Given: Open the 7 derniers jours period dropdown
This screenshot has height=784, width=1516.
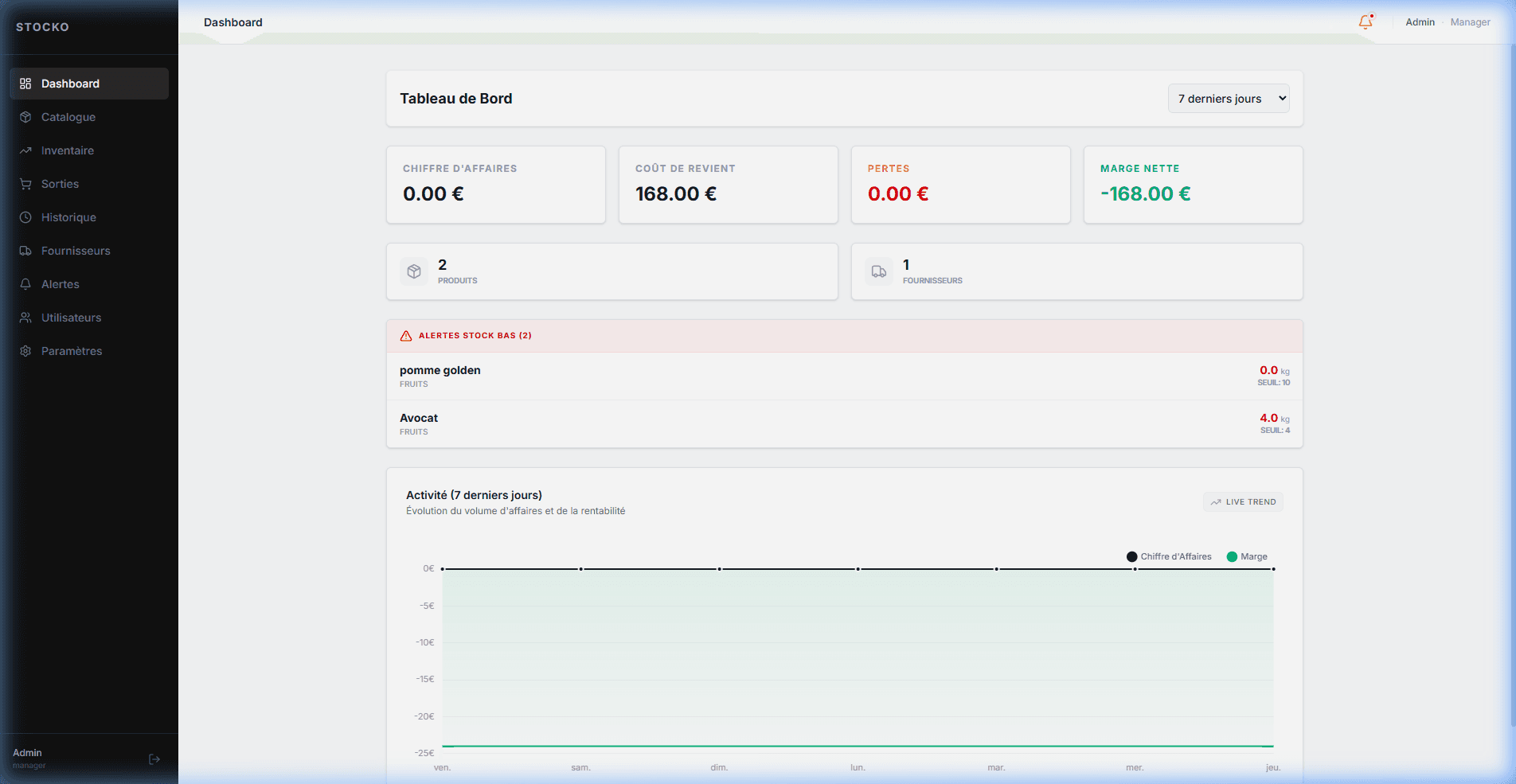Looking at the screenshot, I should coord(1229,99).
